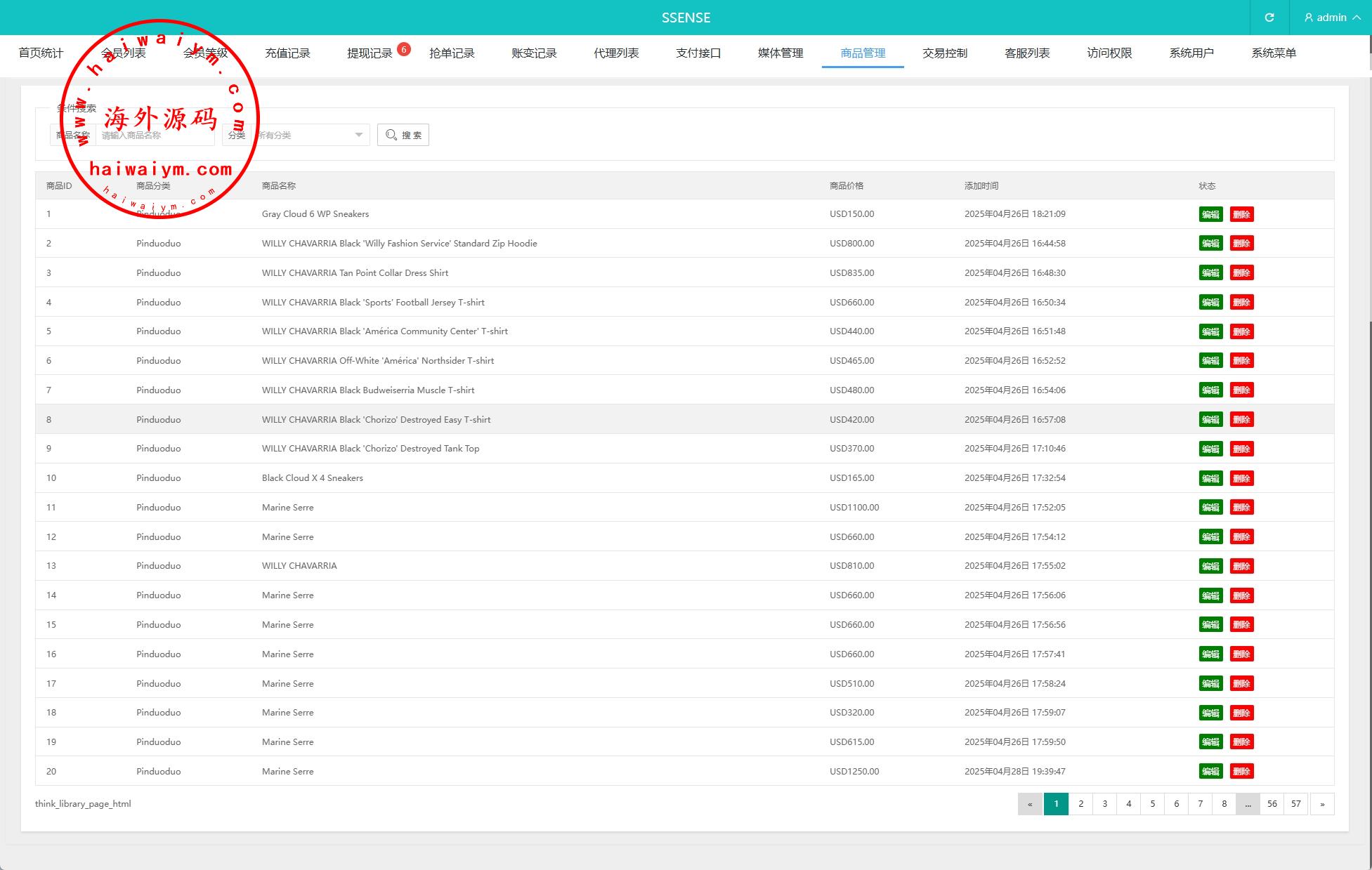The height and width of the screenshot is (870, 1372).
Task: Click the pagination ellipsis button
Action: (1248, 804)
